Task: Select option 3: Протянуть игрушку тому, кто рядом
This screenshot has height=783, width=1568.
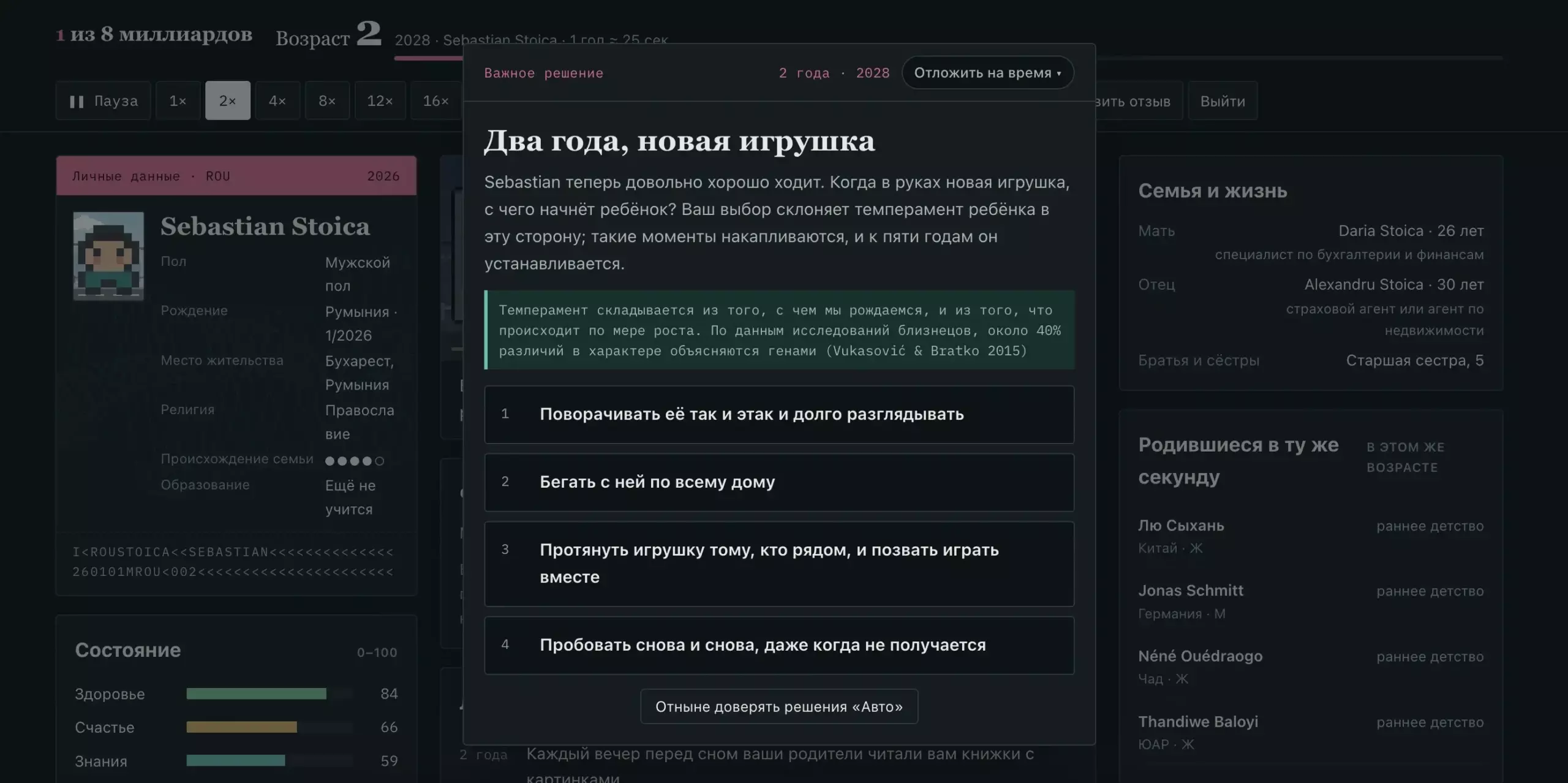Action: (x=779, y=564)
